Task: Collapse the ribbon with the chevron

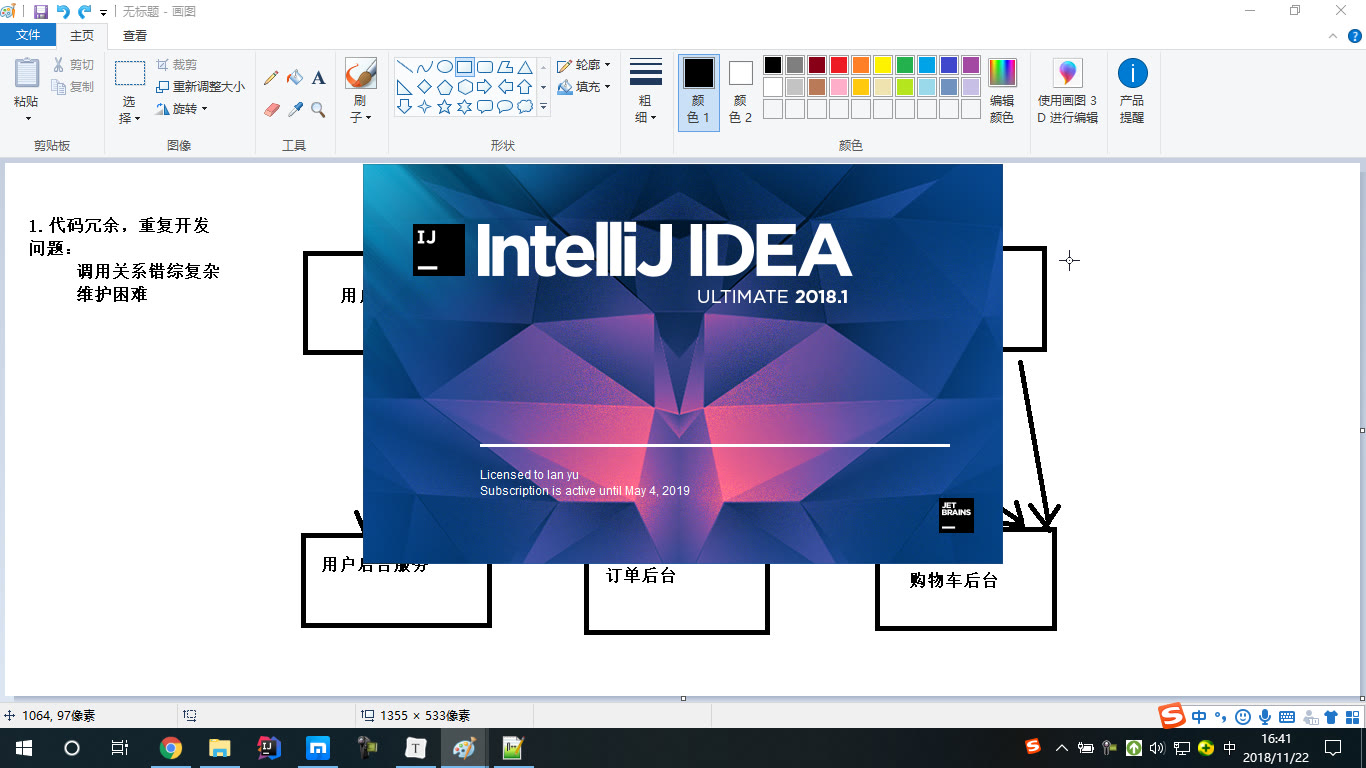Action: pyautogui.click(x=1331, y=35)
